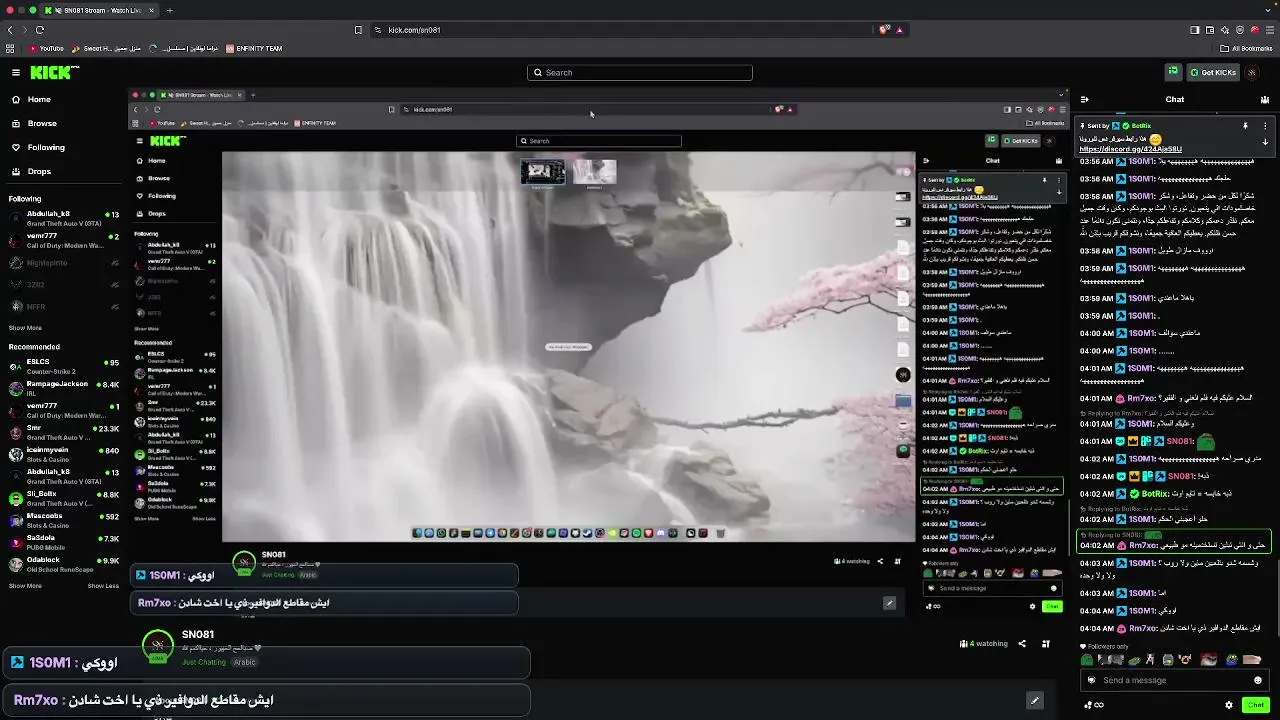Open the Kick hamburger sidebar menu
1280x720 pixels.
16,72
